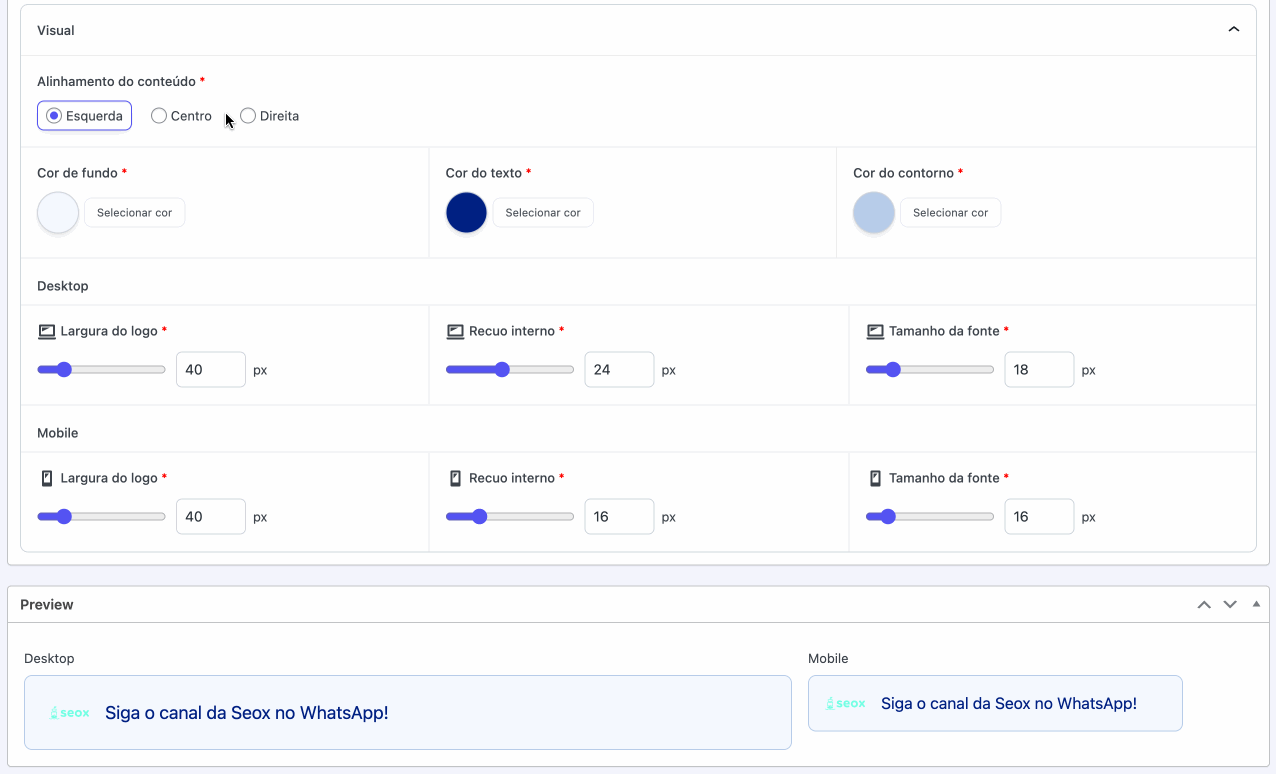Click the Cor do contorno color swatch
The image size is (1276, 774).
click(x=873, y=213)
